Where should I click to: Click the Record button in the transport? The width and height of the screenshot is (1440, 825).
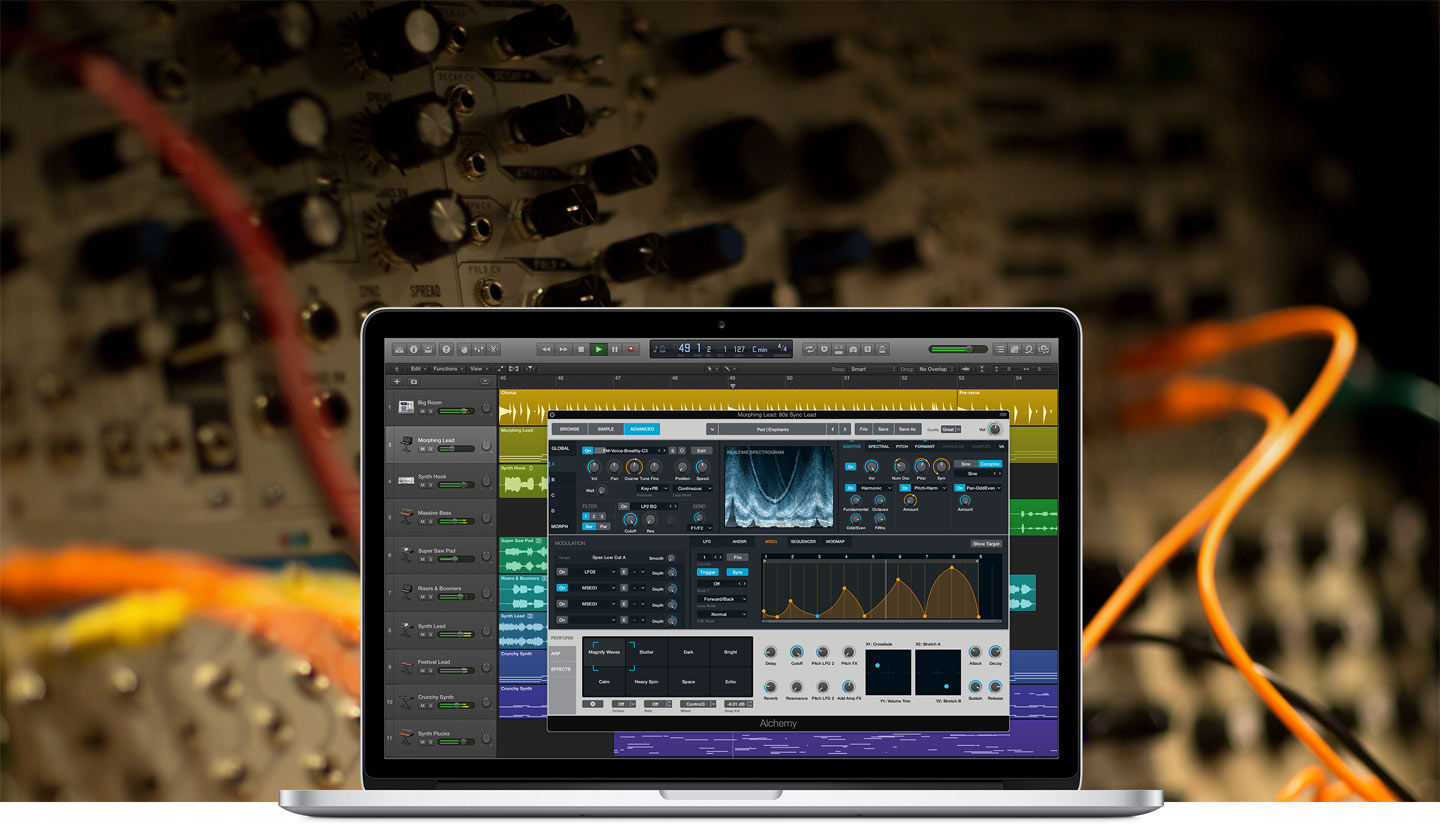click(631, 349)
